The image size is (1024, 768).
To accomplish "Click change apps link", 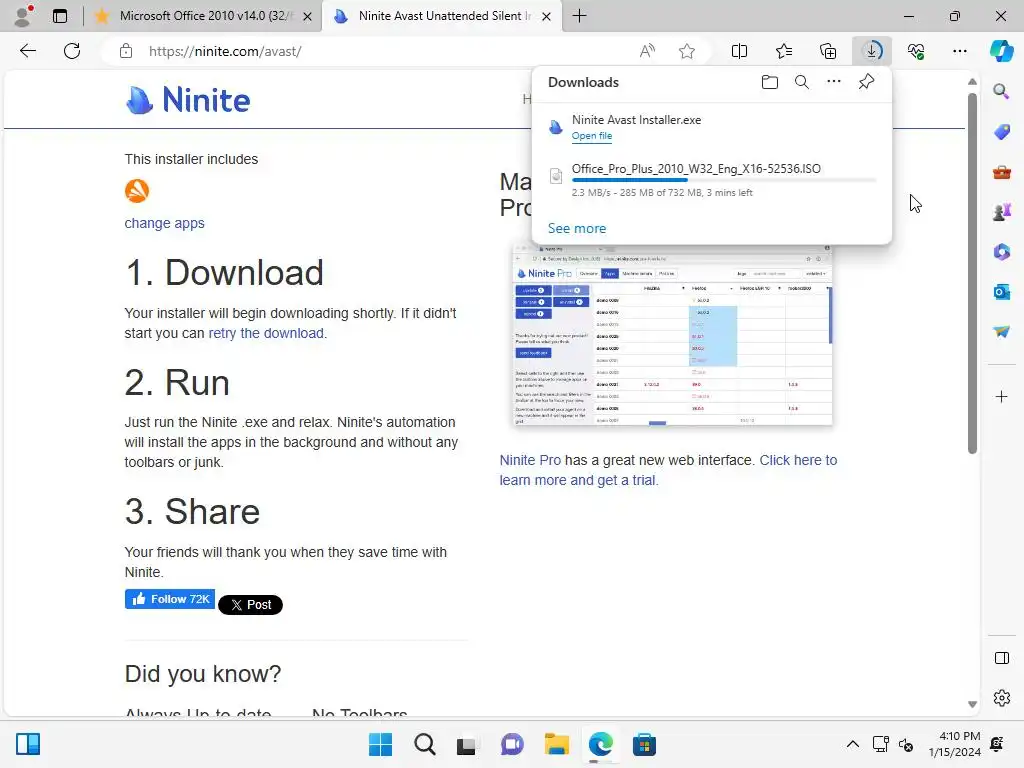I will (x=165, y=223).
